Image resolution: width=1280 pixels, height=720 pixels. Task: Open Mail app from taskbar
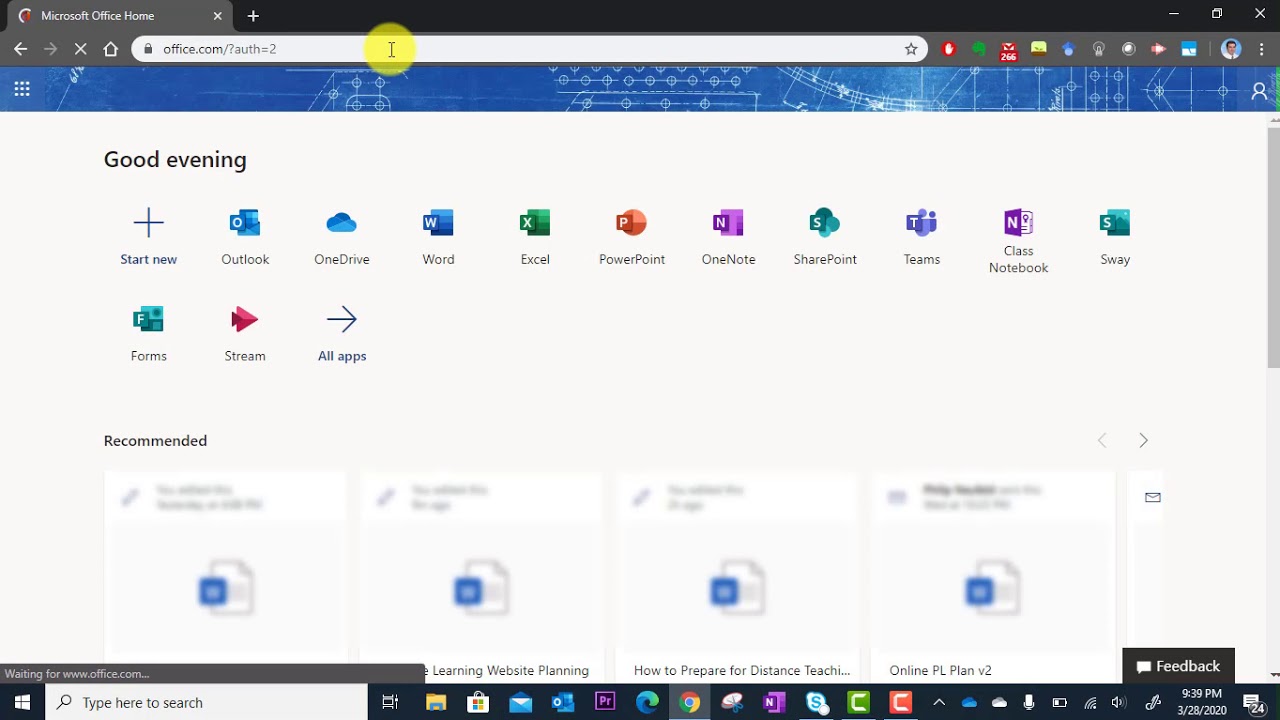[520, 702]
